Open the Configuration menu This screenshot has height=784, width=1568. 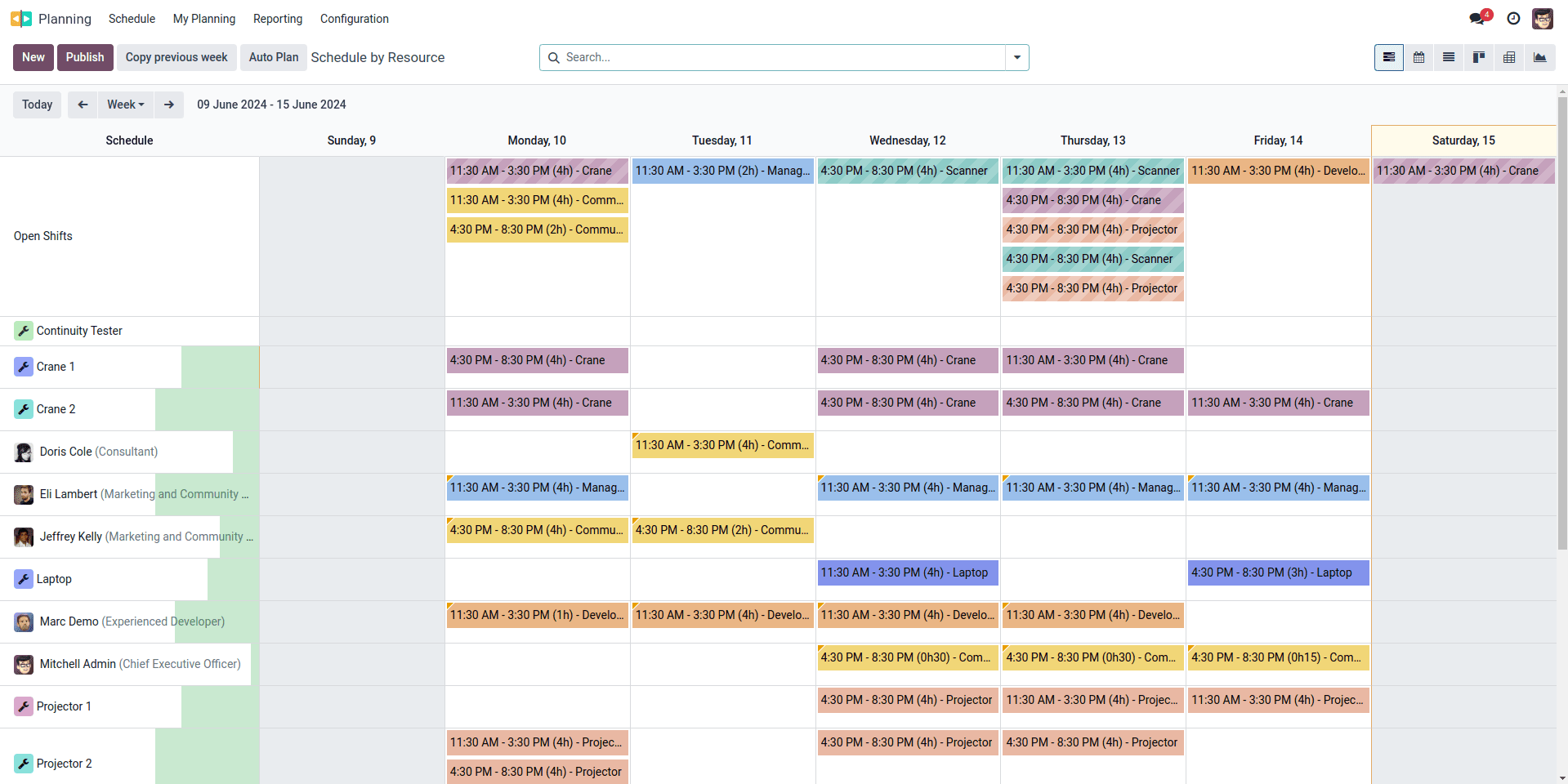354,18
